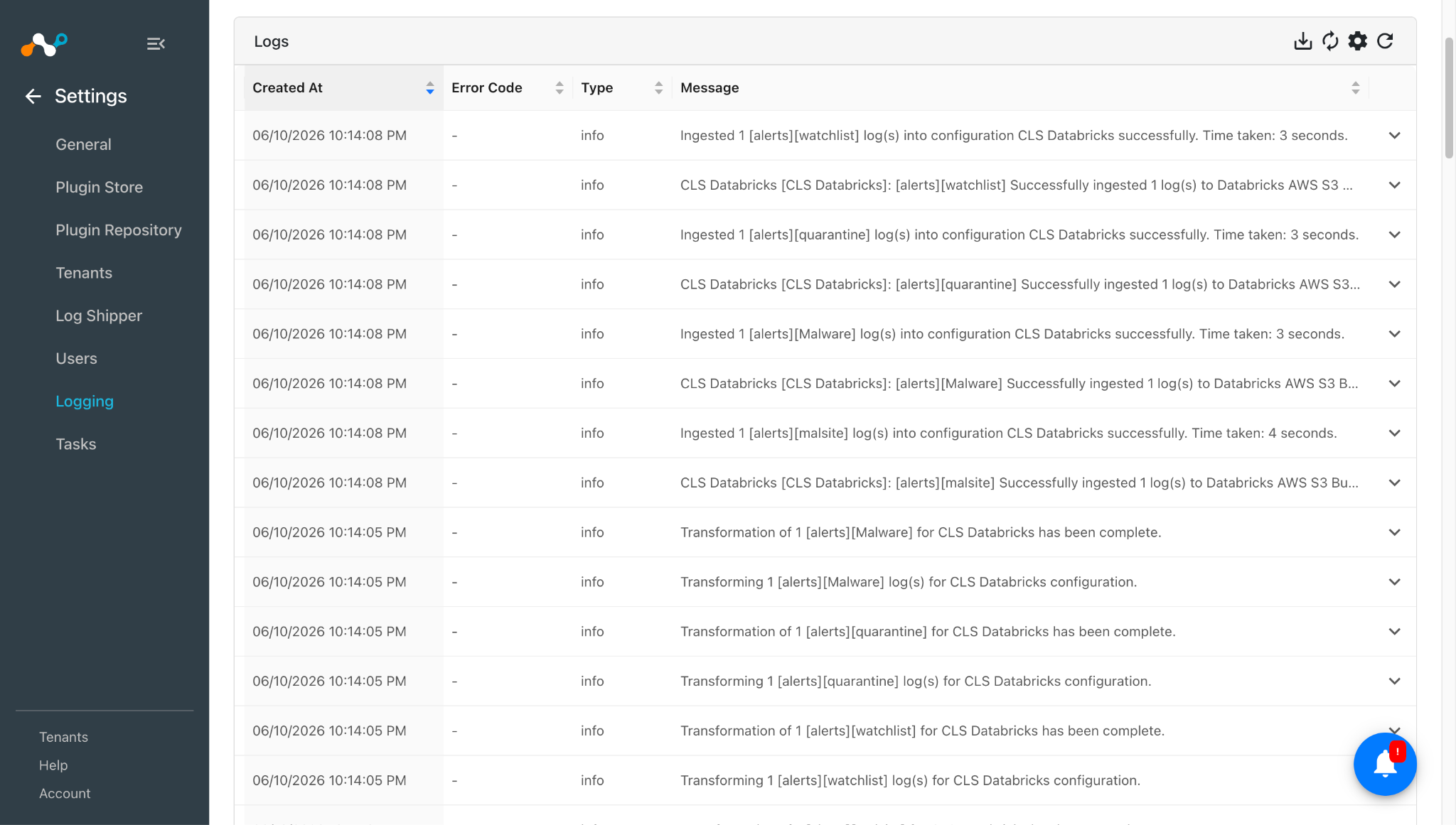Expand the Ingested malsite log row
This screenshot has width=1456, height=825.
(x=1394, y=433)
